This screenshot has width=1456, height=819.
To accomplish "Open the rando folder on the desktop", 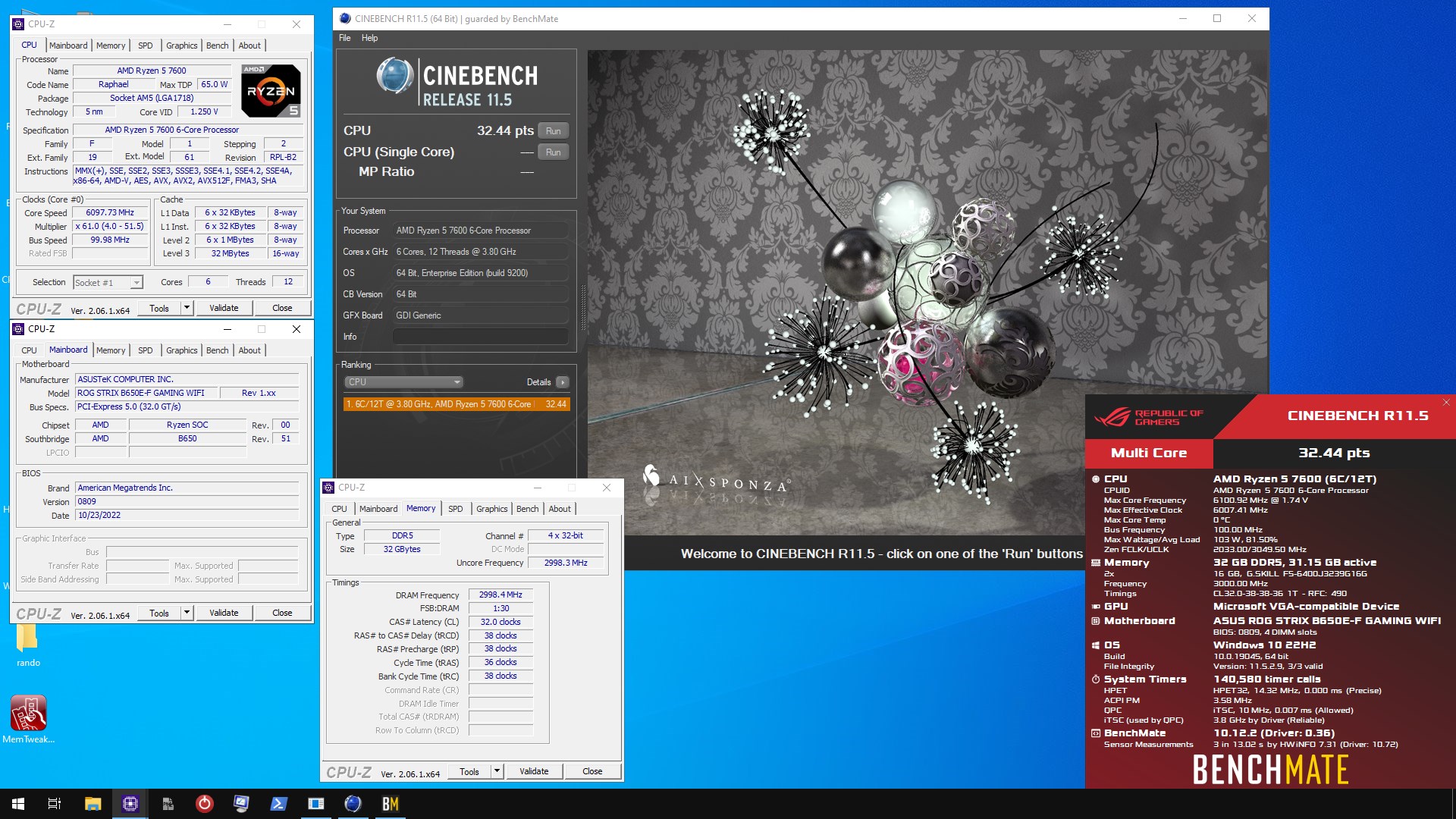I will click(x=28, y=646).
